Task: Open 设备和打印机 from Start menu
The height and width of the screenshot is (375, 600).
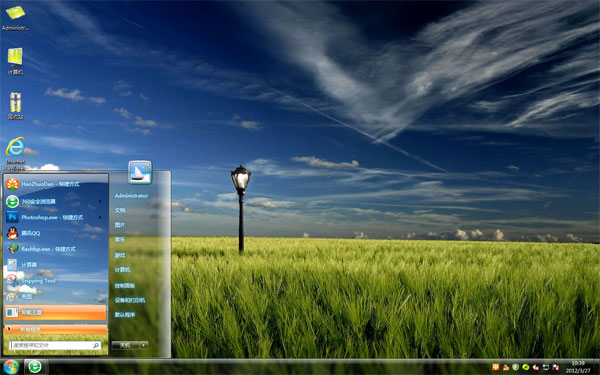Action: pyautogui.click(x=130, y=300)
